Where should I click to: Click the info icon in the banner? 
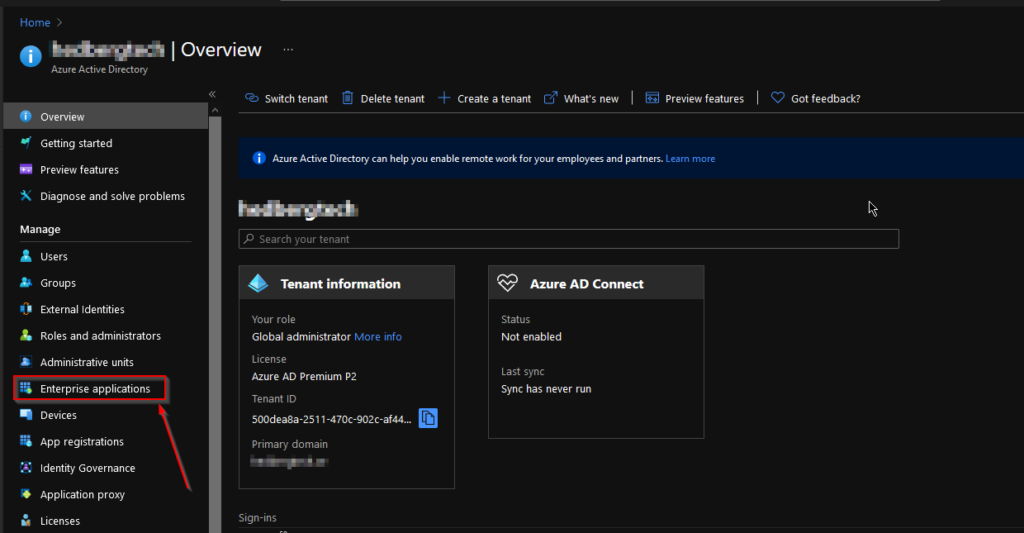(x=259, y=158)
